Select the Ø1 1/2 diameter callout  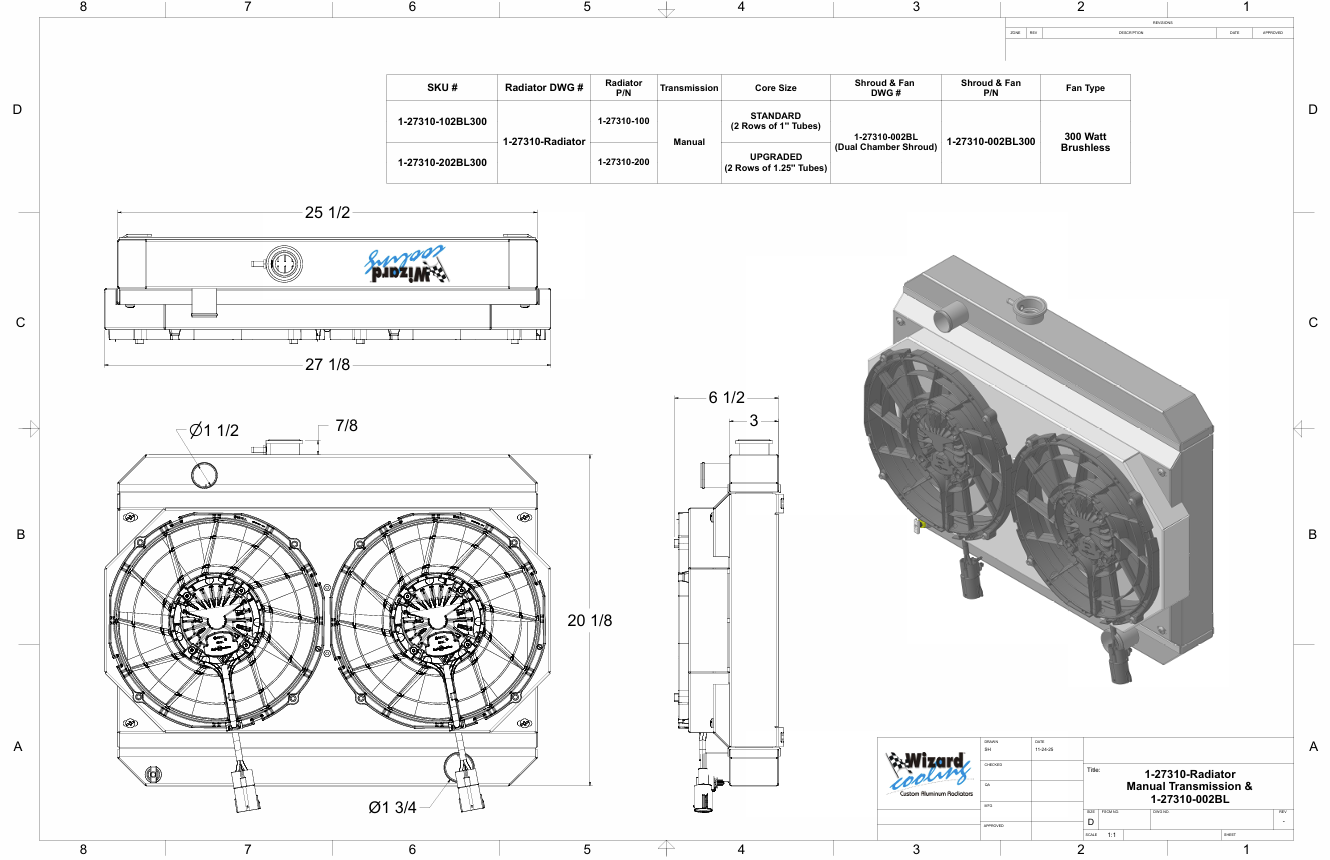[214, 430]
